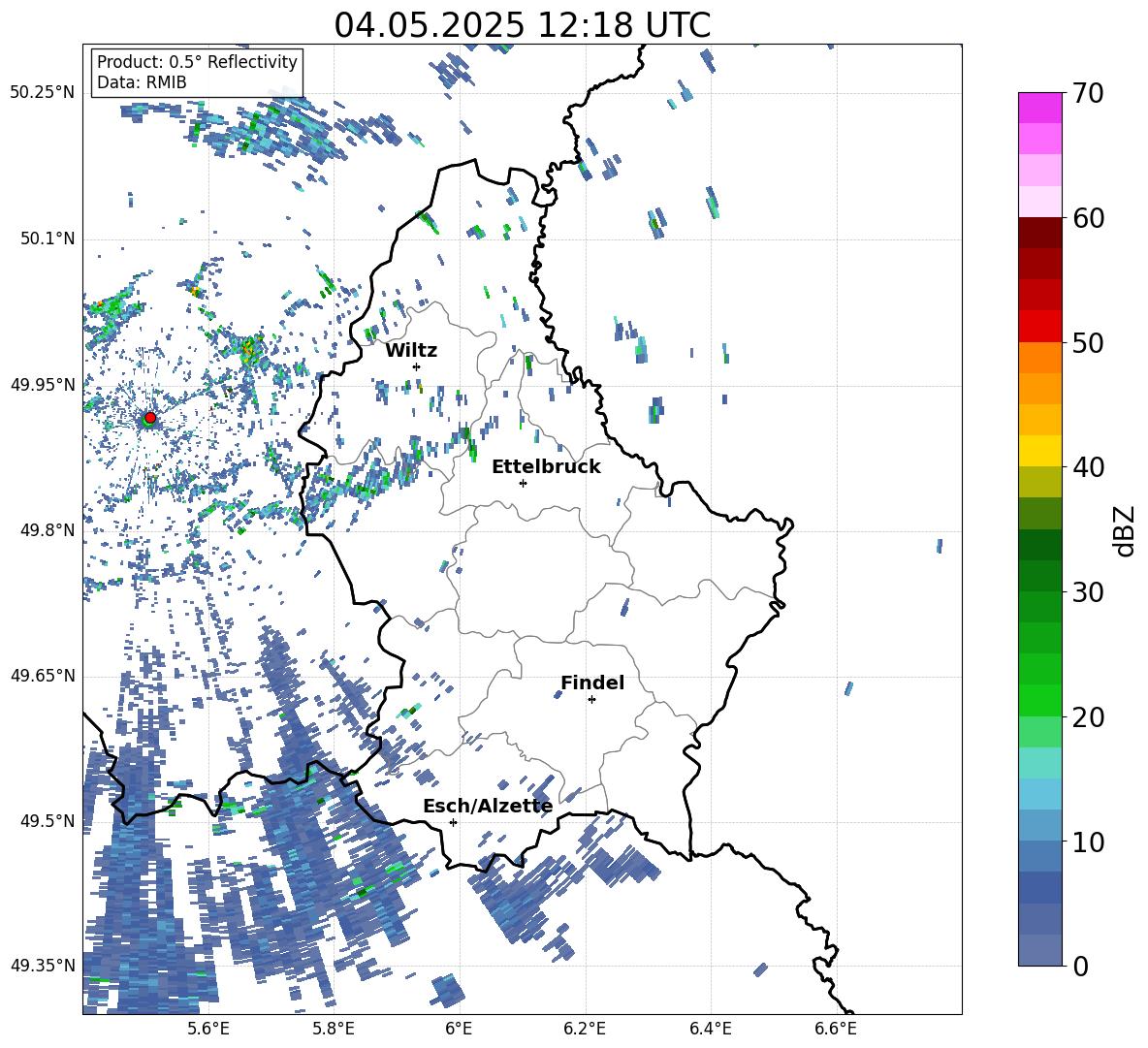Click the colorbar tick value 60
This screenshot has width=1148, height=1048.
tap(1088, 218)
